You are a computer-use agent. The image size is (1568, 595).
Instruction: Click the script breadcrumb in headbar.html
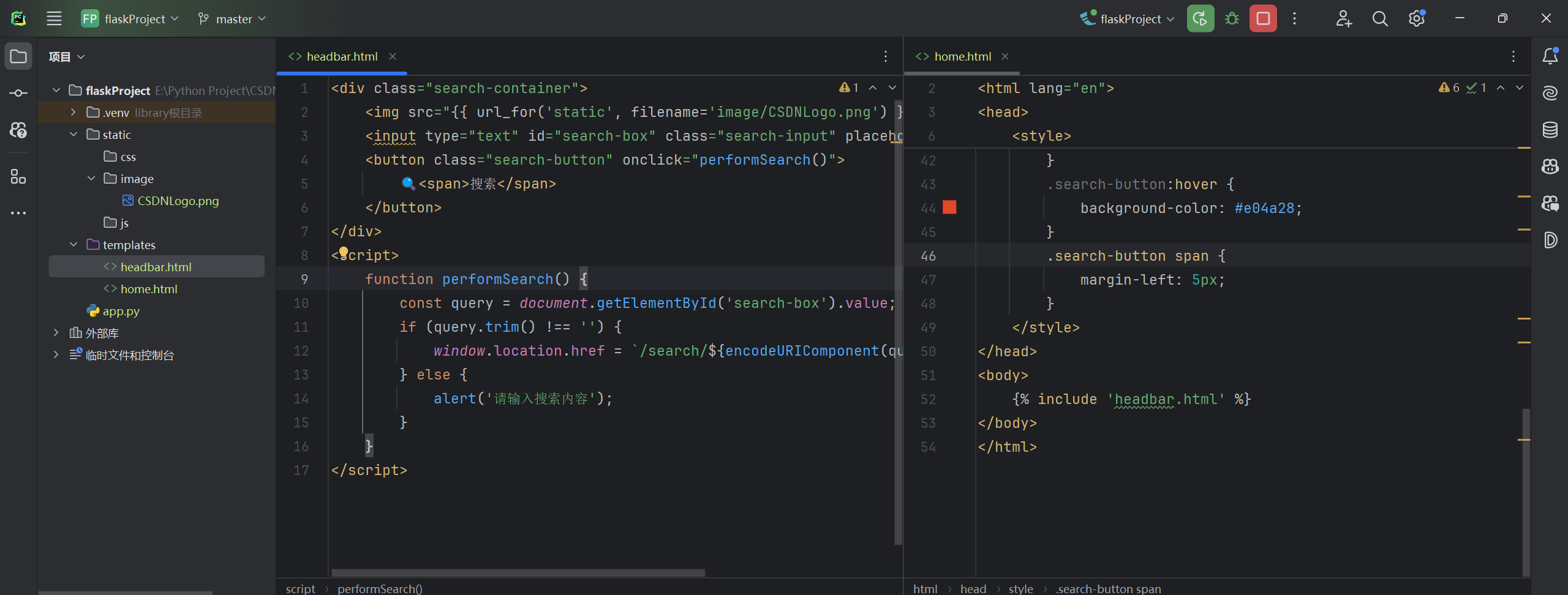point(301,588)
